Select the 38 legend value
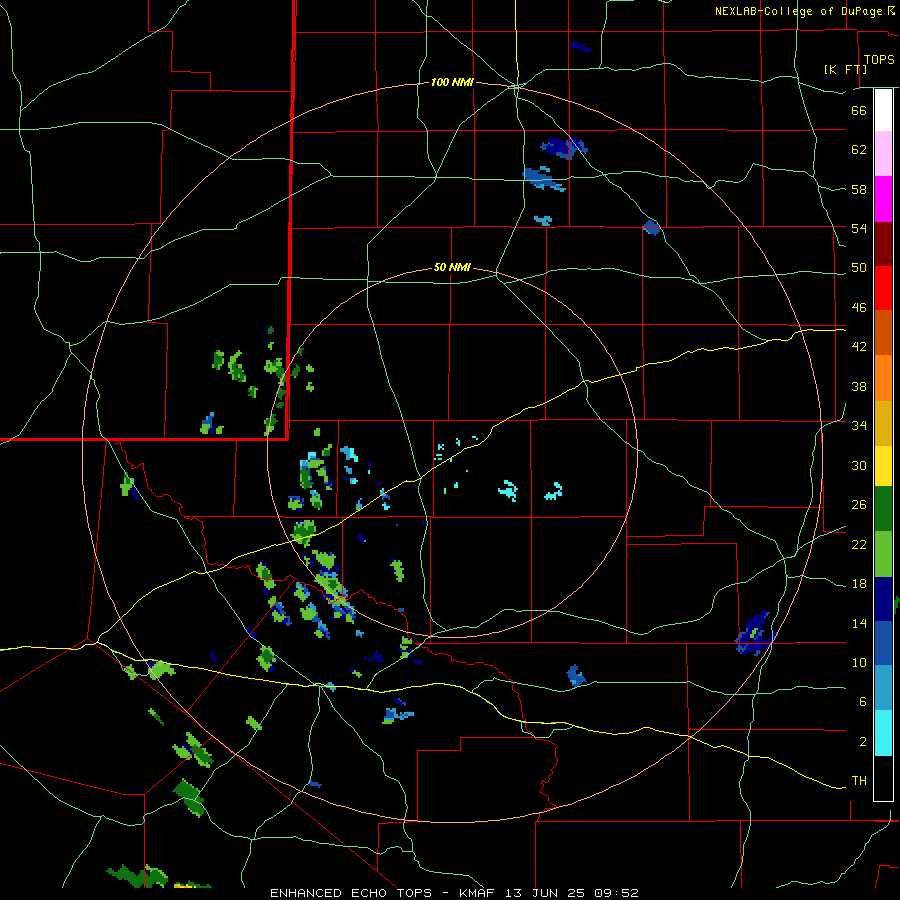Image resolution: width=900 pixels, height=900 pixels. [x=859, y=386]
